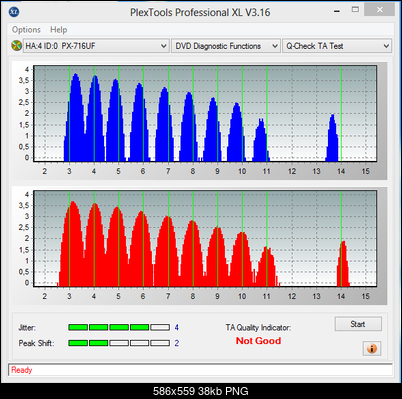Click the Jitter score value 4
402x399 pixels.
177,328
